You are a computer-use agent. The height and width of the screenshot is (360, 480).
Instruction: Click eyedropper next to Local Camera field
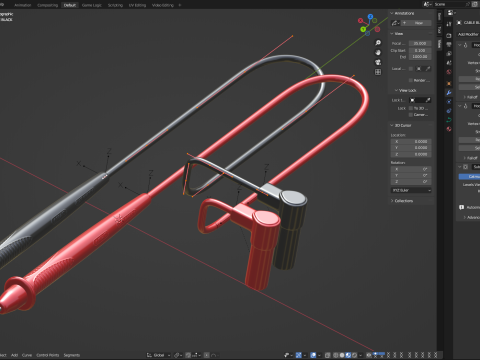pyautogui.click(x=428, y=69)
